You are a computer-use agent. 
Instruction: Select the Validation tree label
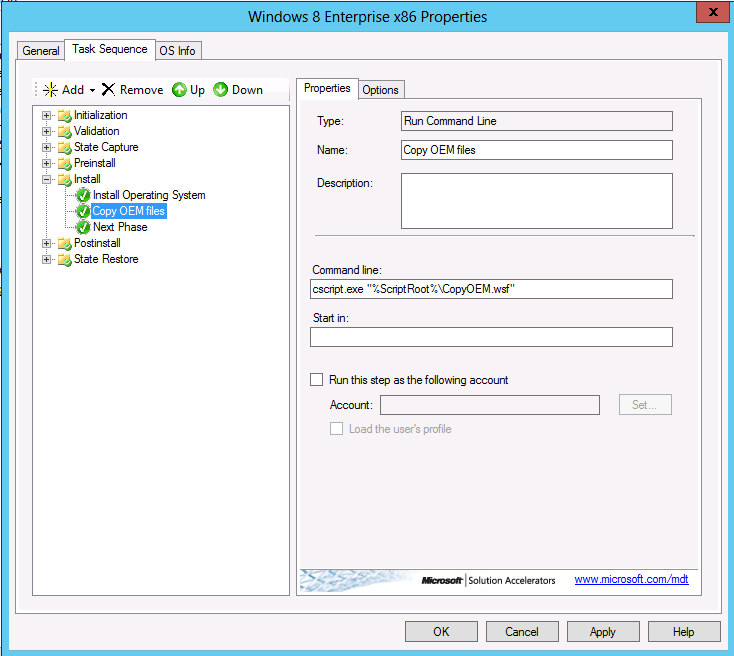[96, 131]
